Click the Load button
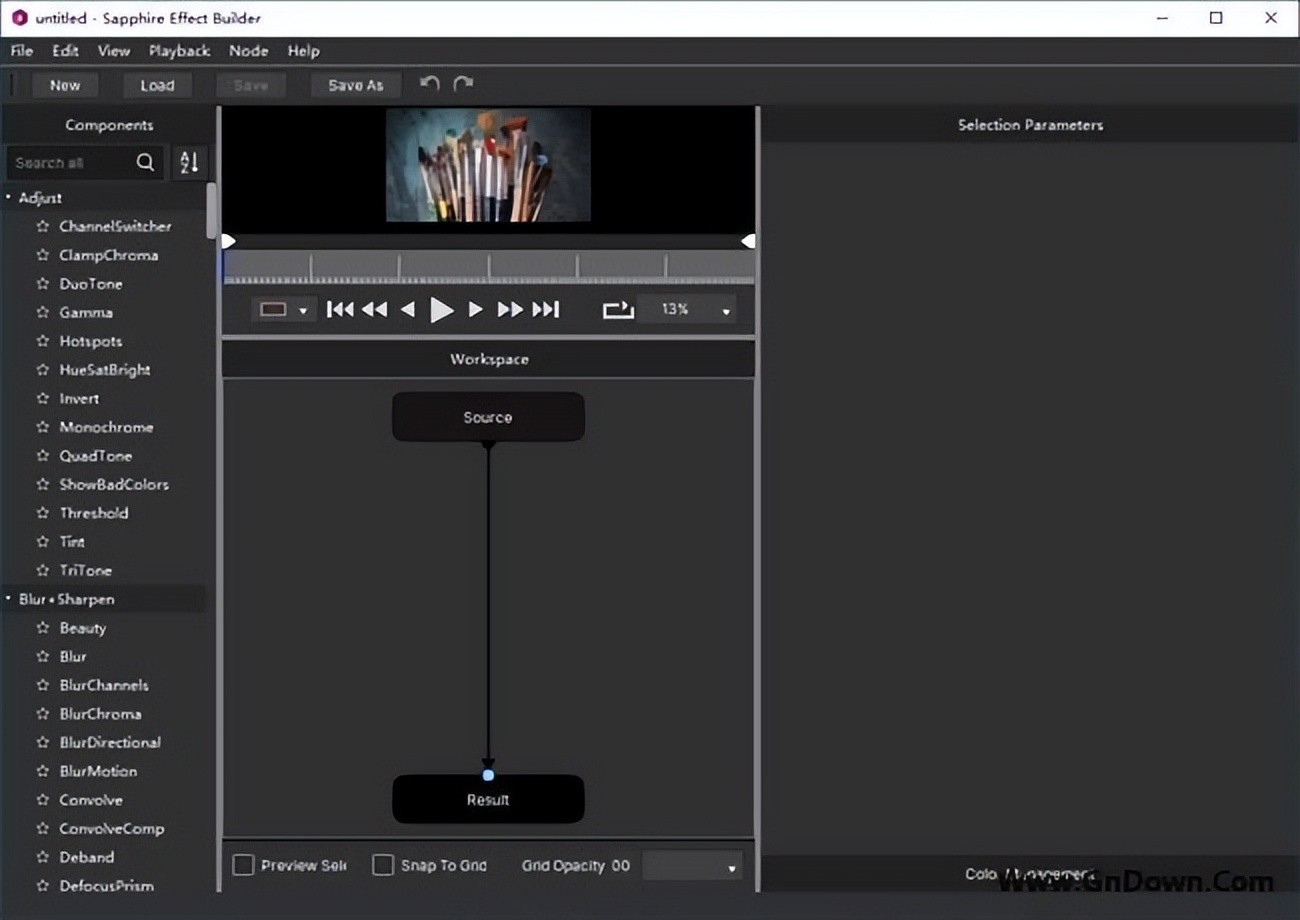Screen dimensions: 1300x920 (157, 86)
